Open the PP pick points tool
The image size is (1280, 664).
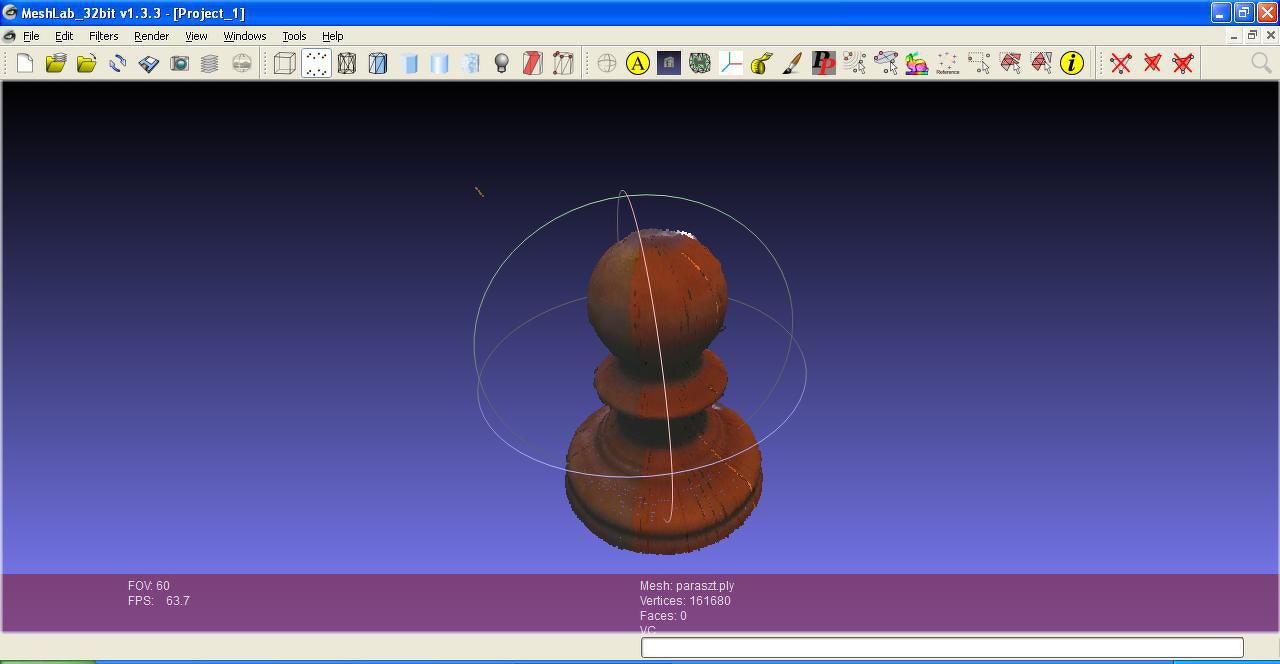[824, 63]
